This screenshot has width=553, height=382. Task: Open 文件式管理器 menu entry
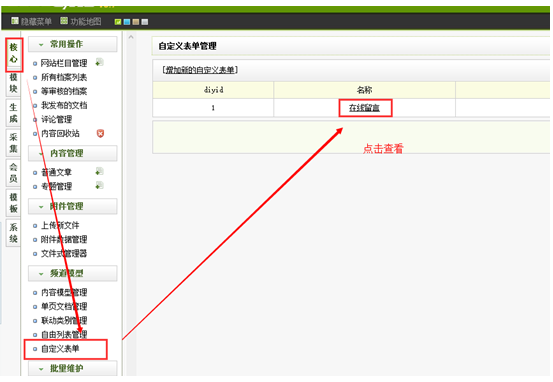coord(64,253)
